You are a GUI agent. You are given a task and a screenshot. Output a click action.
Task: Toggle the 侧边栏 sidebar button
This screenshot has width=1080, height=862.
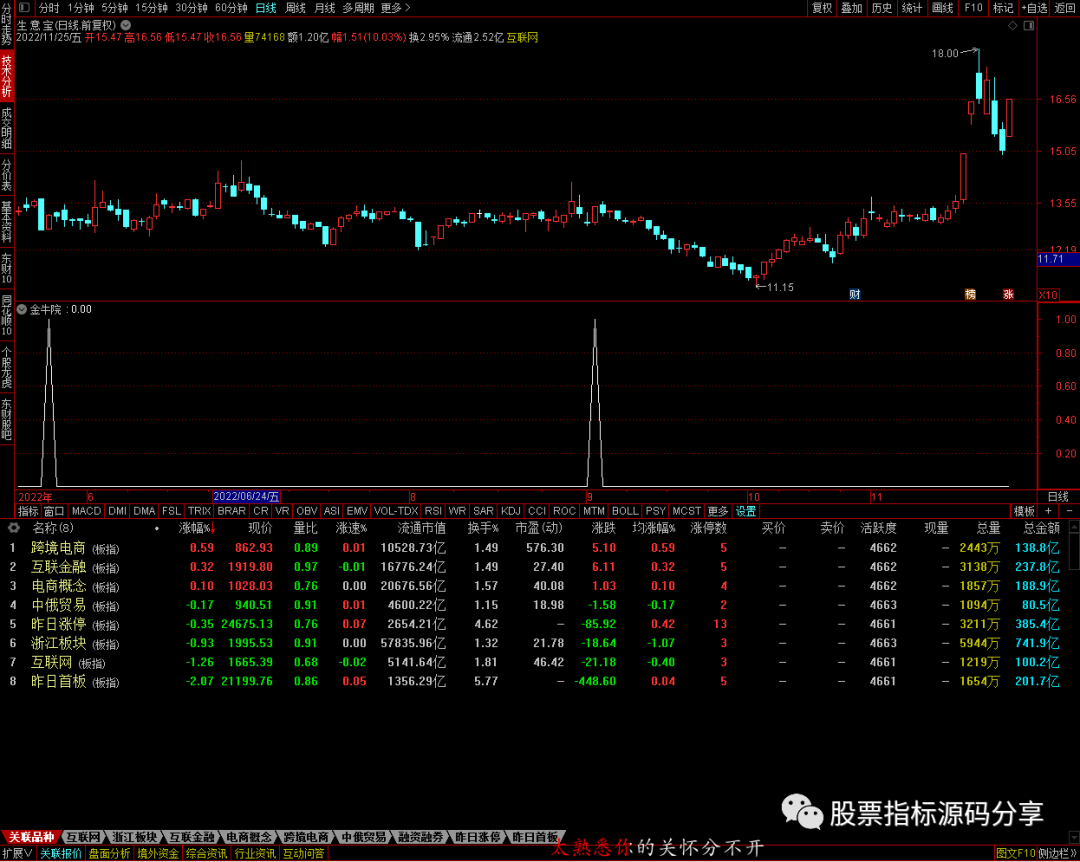(x=1058, y=854)
